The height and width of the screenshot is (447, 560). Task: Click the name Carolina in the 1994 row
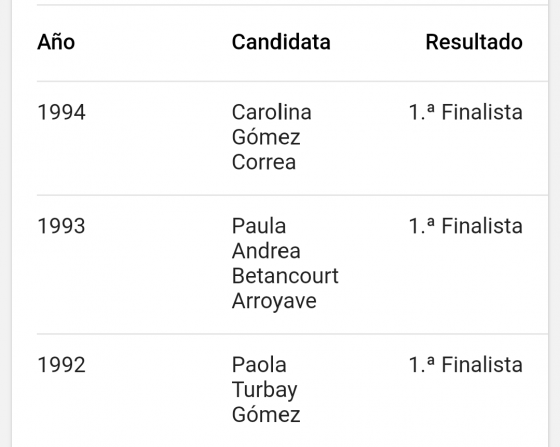point(272,112)
